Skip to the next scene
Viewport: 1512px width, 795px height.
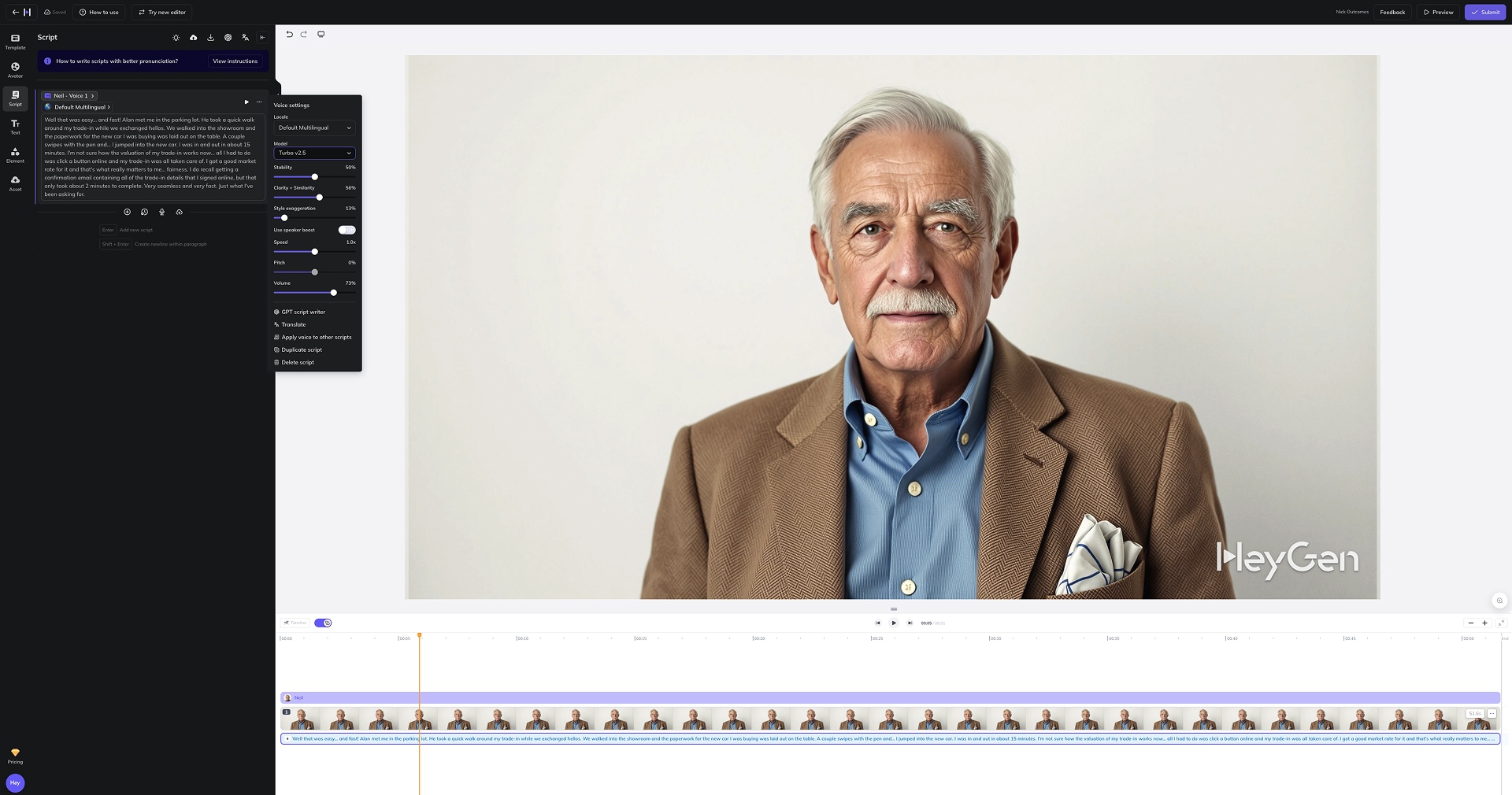[x=910, y=623]
